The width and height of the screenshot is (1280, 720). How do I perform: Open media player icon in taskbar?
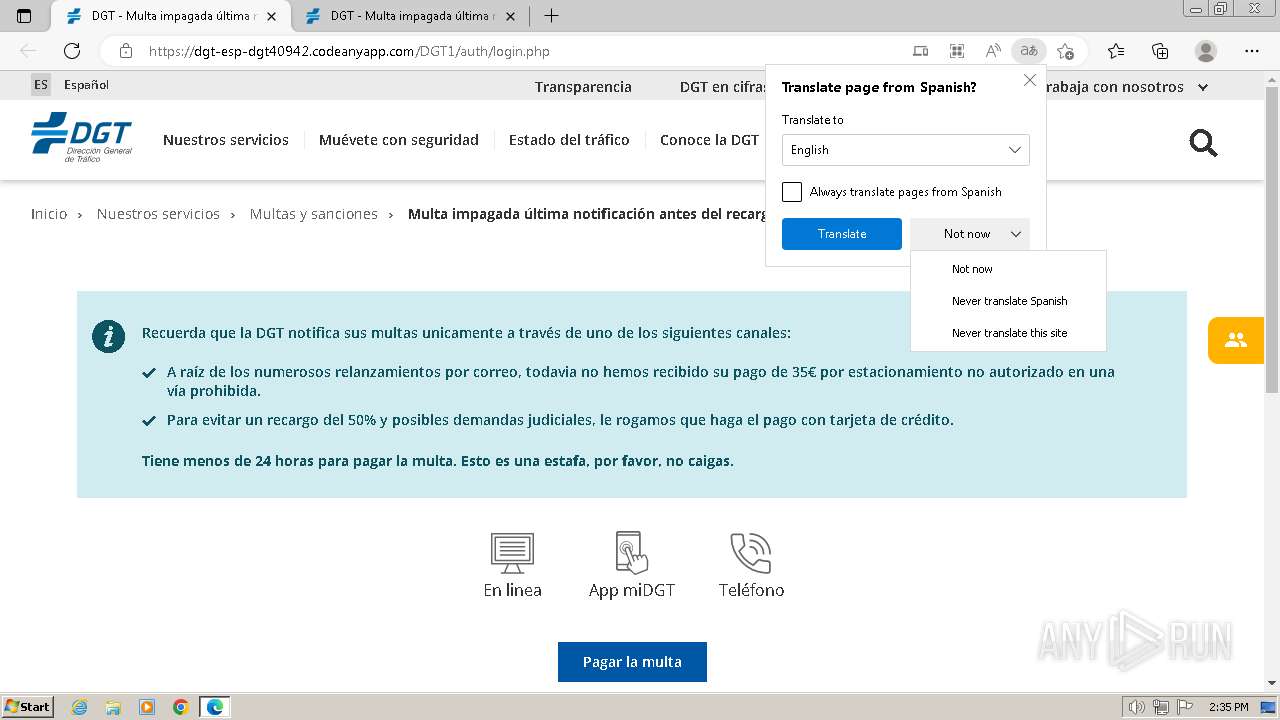point(147,707)
